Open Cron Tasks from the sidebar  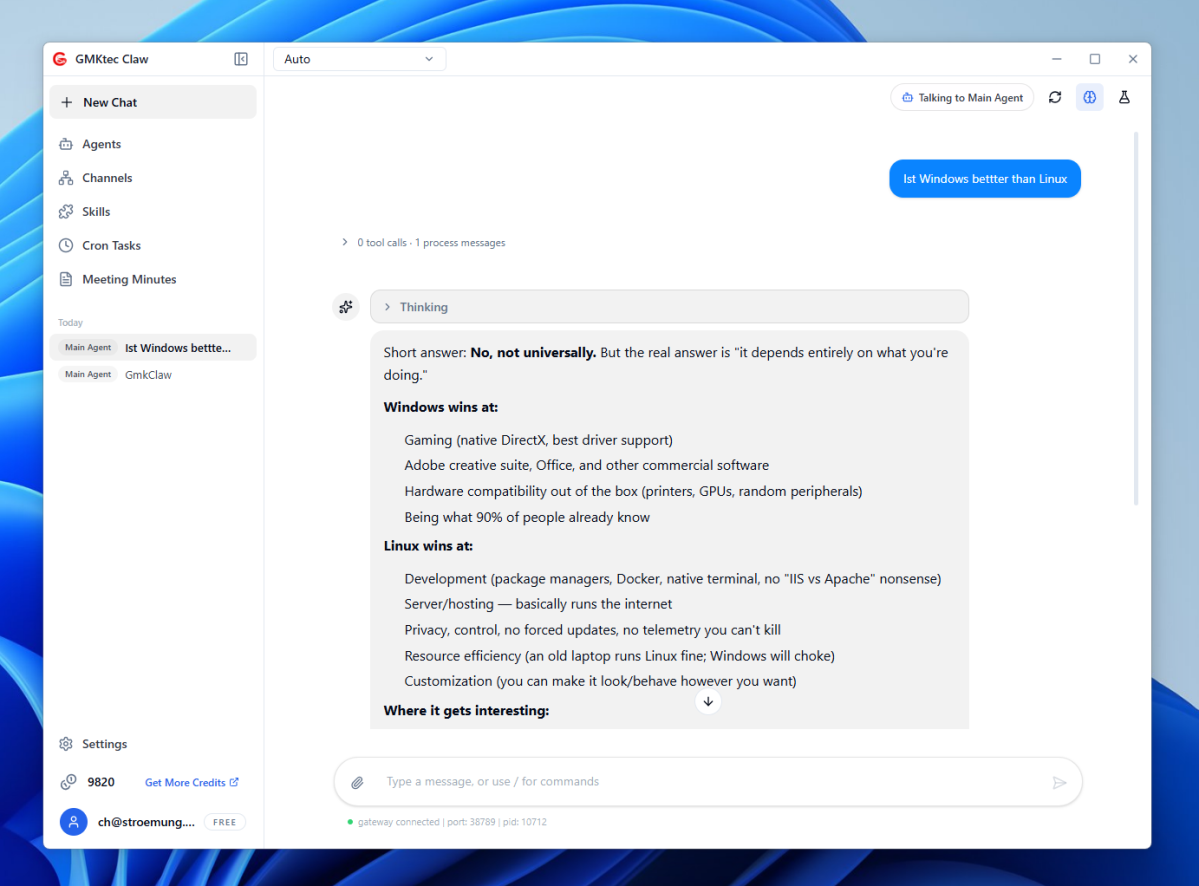coord(153,245)
